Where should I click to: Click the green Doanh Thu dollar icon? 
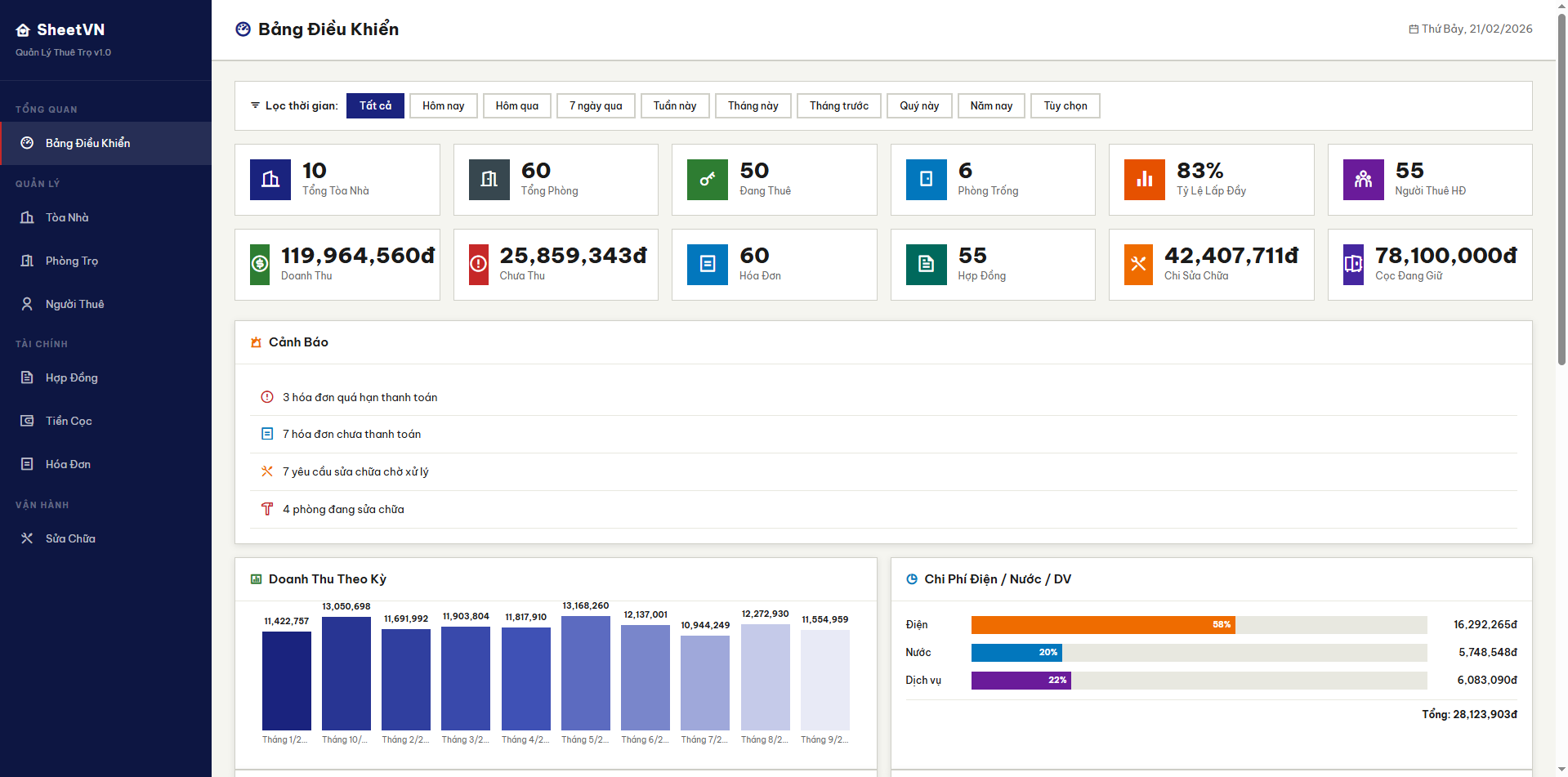point(260,265)
